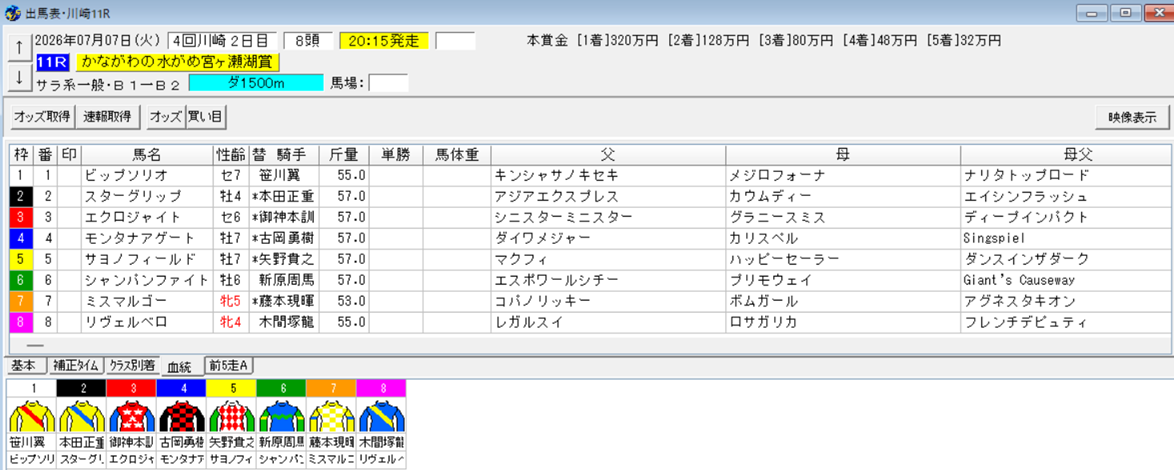Switch to the 基本 tab
This screenshot has width=1174, height=470.
click(24, 366)
